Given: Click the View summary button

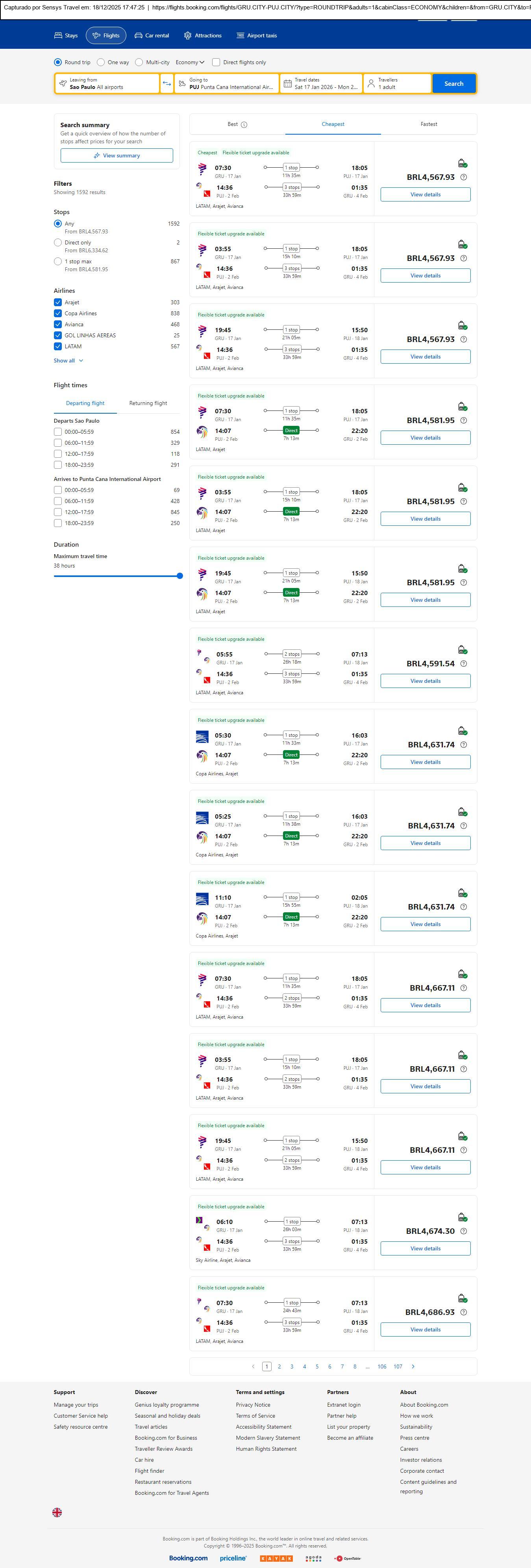Looking at the screenshot, I should pos(116,156).
